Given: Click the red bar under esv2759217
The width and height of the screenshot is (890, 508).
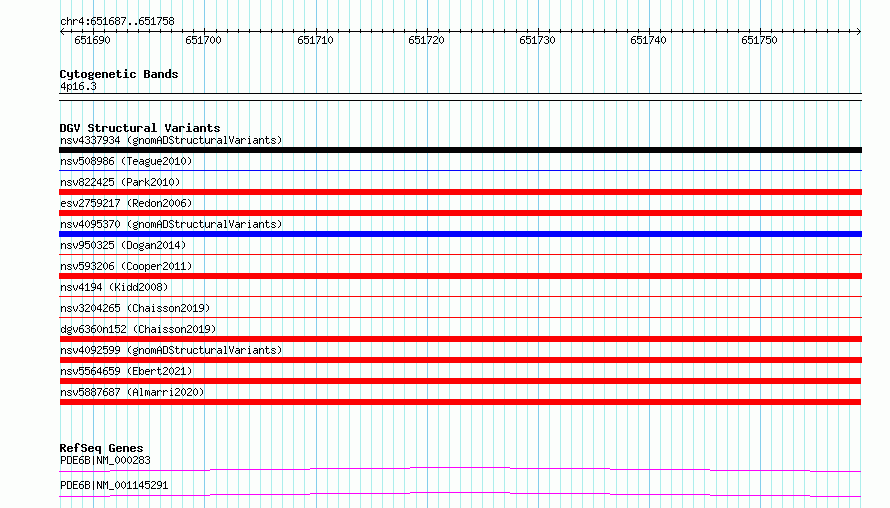Looking at the screenshot, I should click(x=460, y=213).
